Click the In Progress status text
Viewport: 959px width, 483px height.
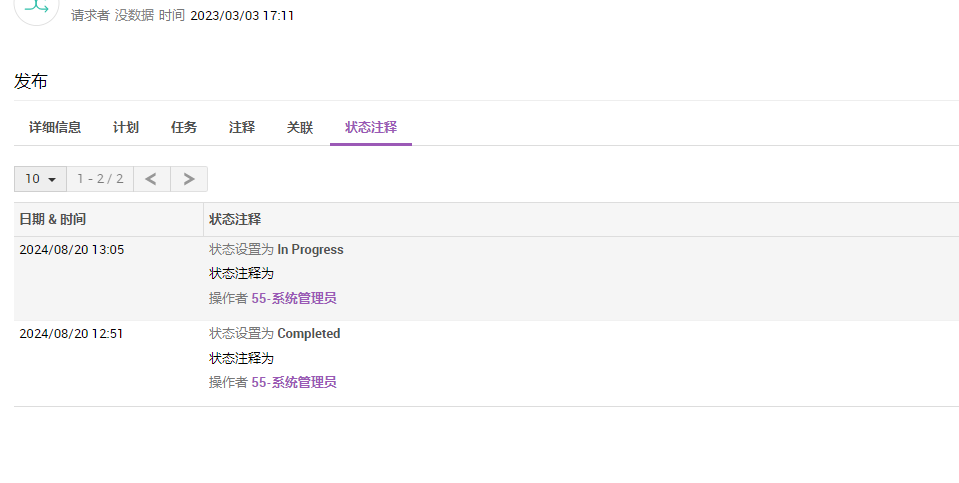(310, 250)
